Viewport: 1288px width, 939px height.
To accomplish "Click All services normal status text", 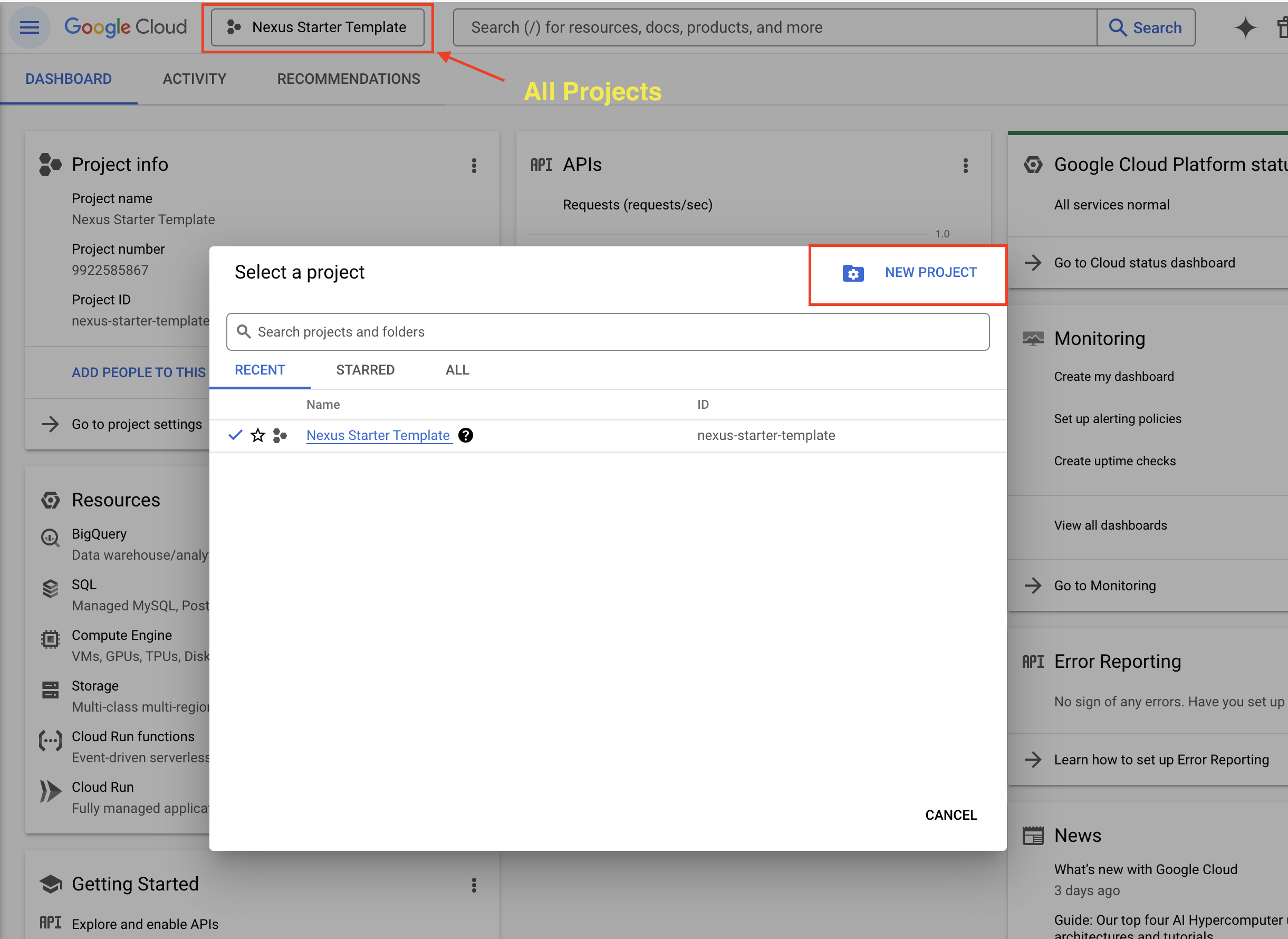I will pyautogui.click(x=1112, y=205).
